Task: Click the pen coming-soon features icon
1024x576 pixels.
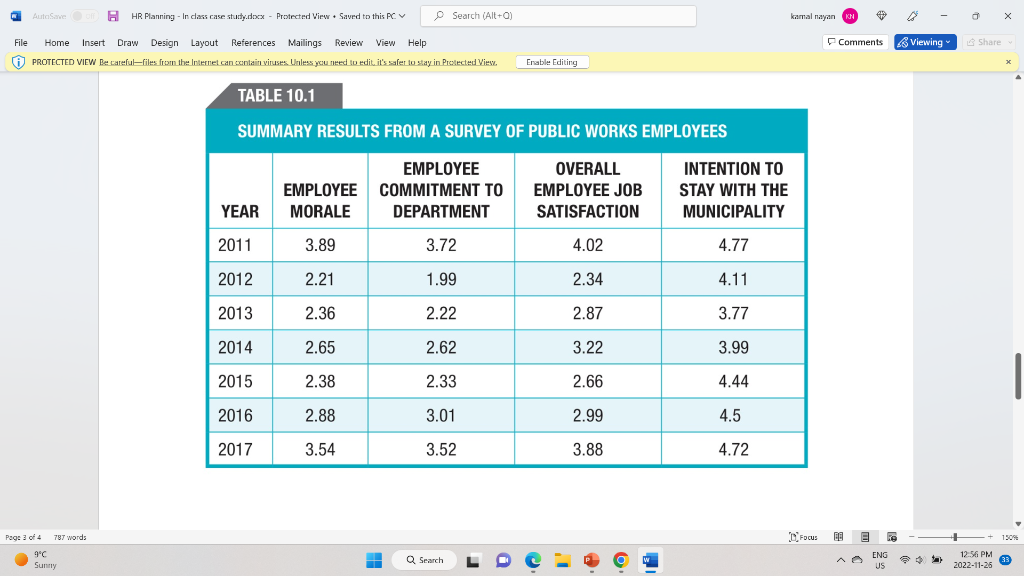Action: 912,16
